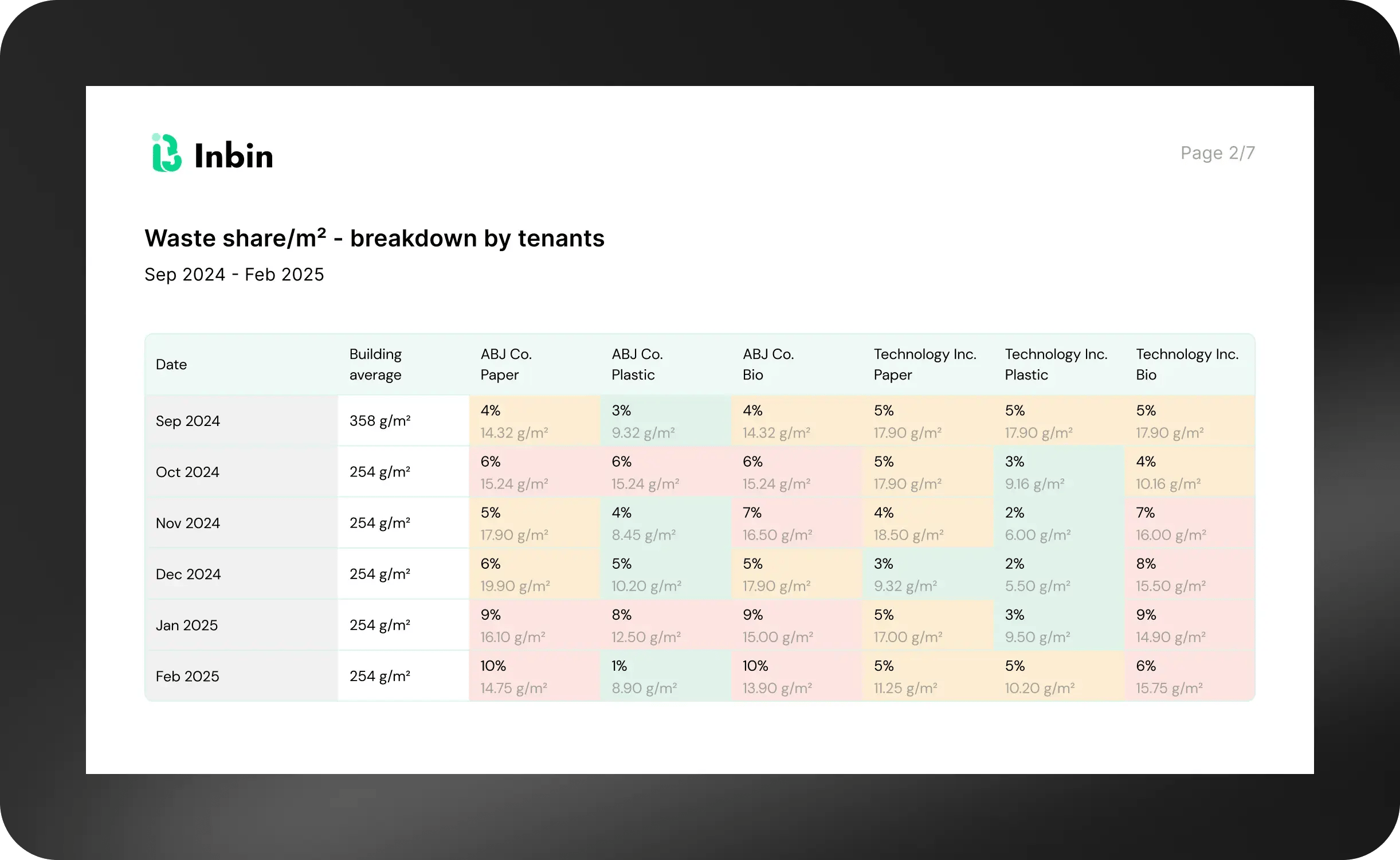Click the Technology Inc. Paper column header
Screen dimensions: 1400x860
(924, 365)
